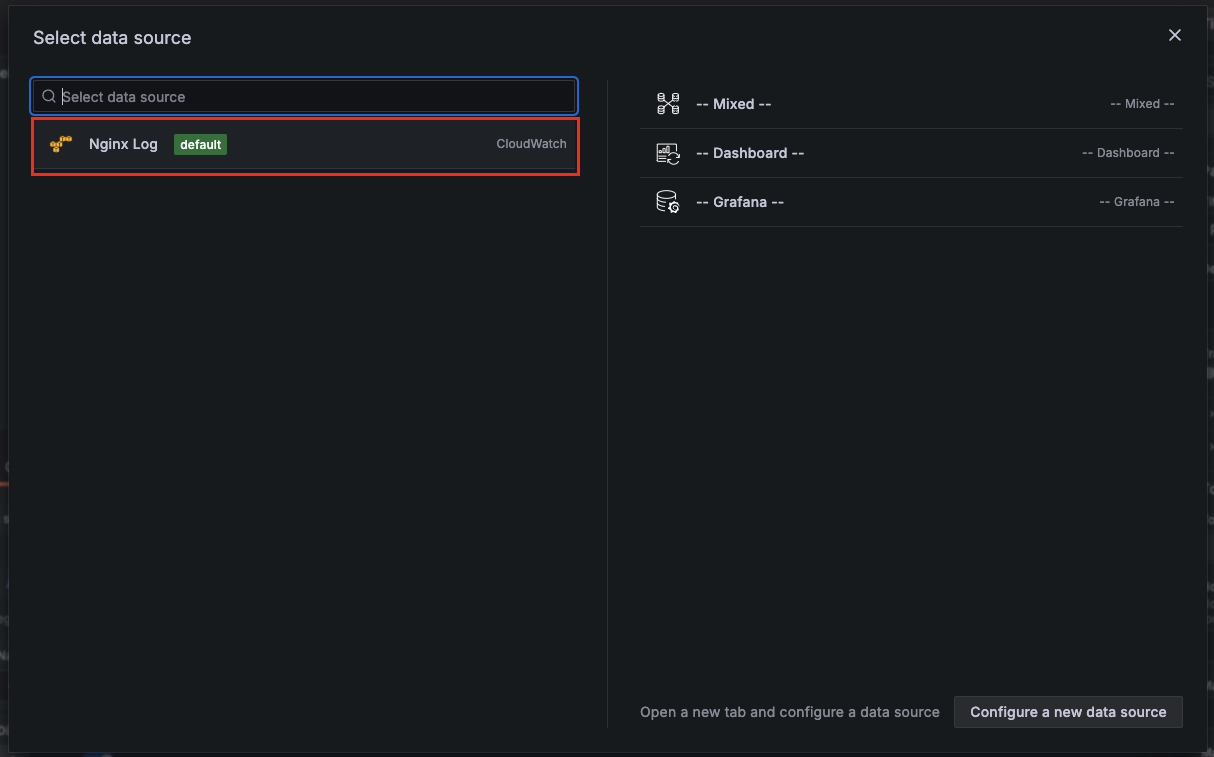Choose the -- Grafana -- data source
Viewport: 1214px width, 757px height.
tap(911, 202)
